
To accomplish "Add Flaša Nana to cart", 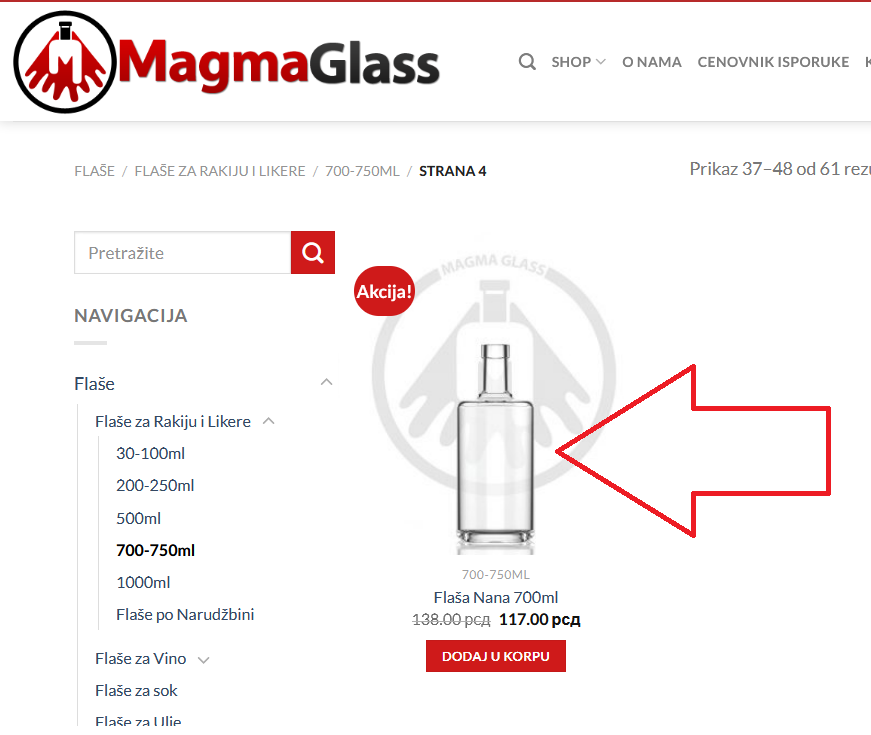I will point(495,656).
